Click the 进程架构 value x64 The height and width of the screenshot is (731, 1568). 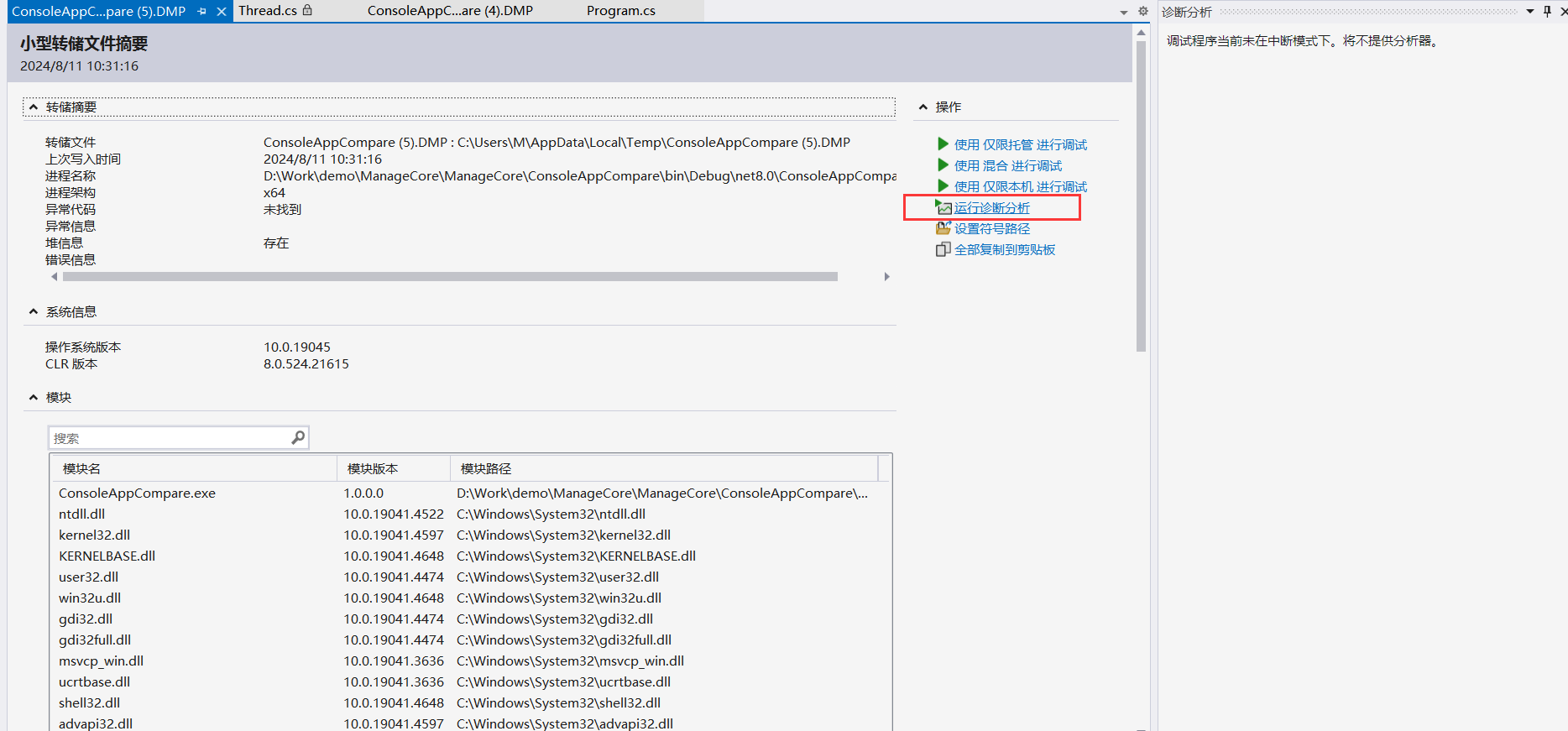point(274,192)
